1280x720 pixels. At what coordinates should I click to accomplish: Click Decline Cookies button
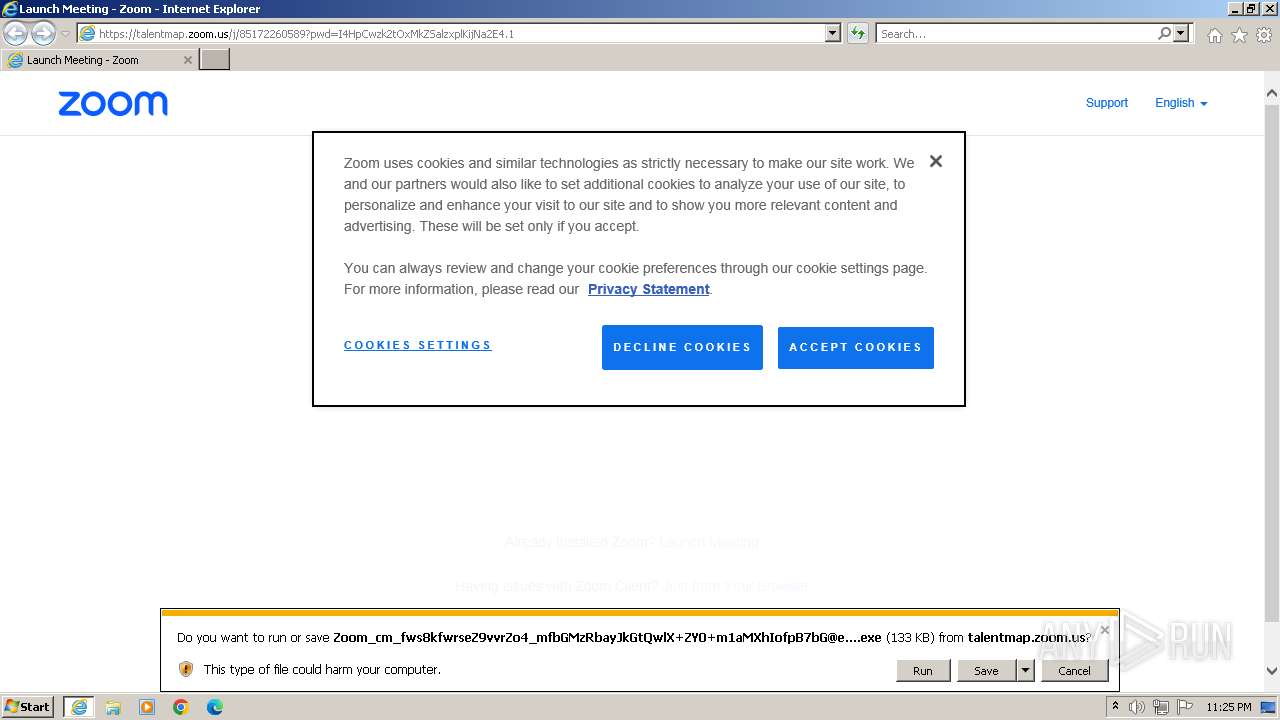(x=682, y=347)
